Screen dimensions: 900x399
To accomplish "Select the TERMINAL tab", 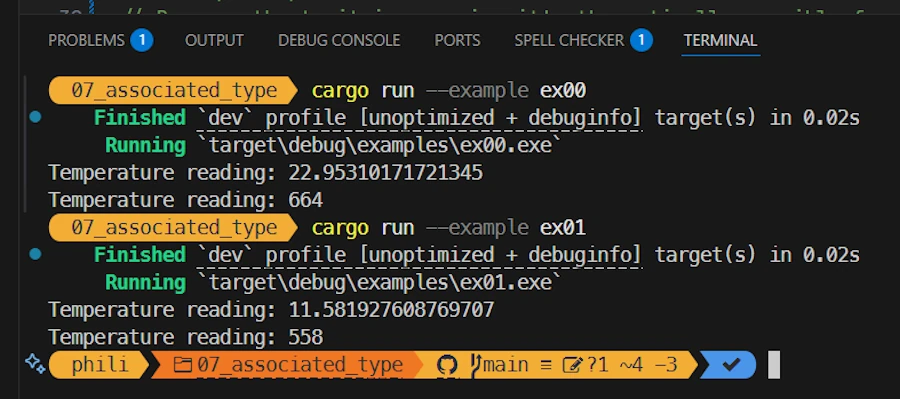I will coord(720,40).
